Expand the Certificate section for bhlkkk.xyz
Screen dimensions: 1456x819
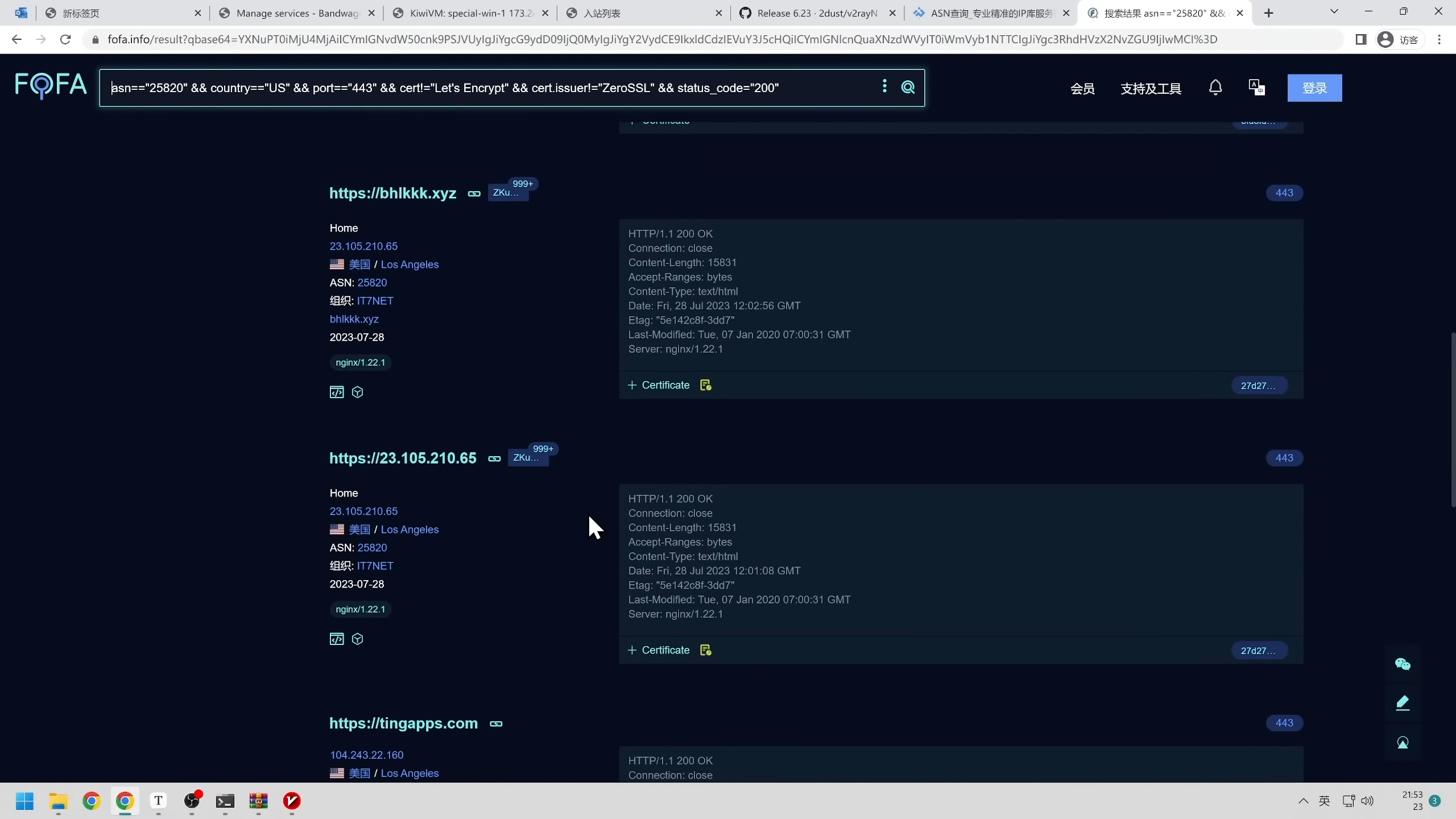tap(659, 386)
